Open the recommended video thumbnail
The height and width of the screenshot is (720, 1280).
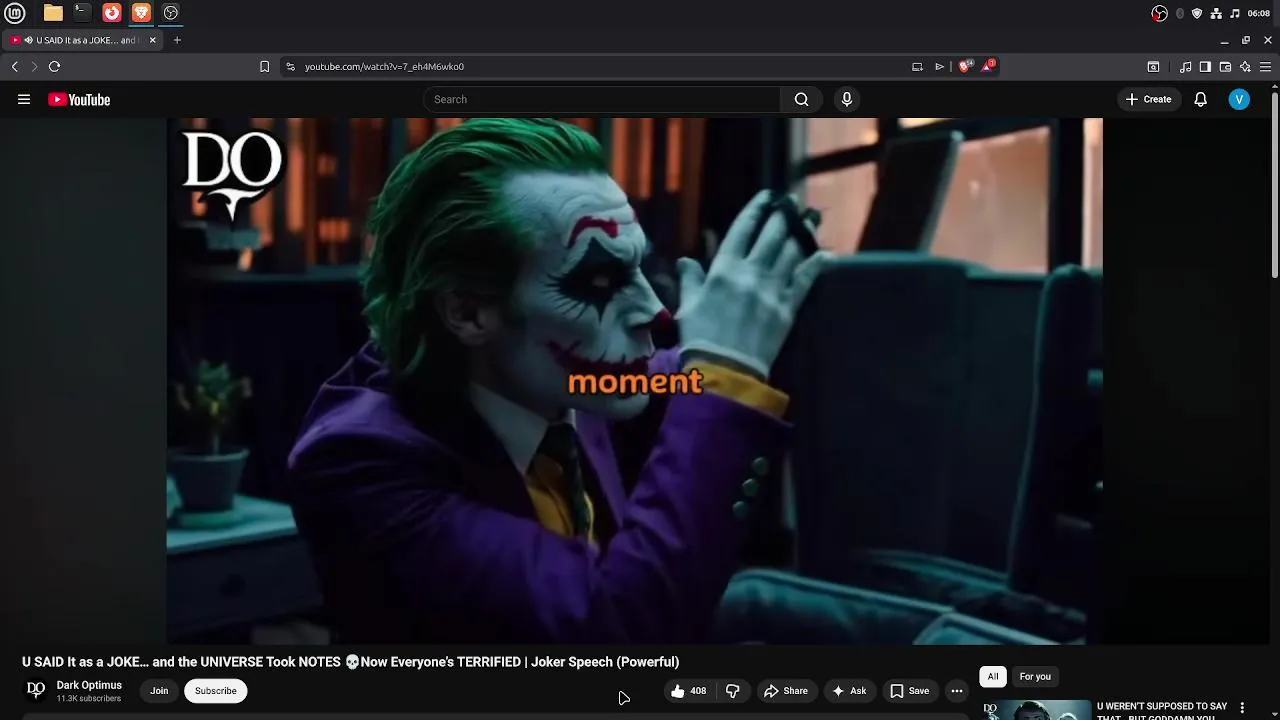pyautogui.click(x=1036, y=710)
